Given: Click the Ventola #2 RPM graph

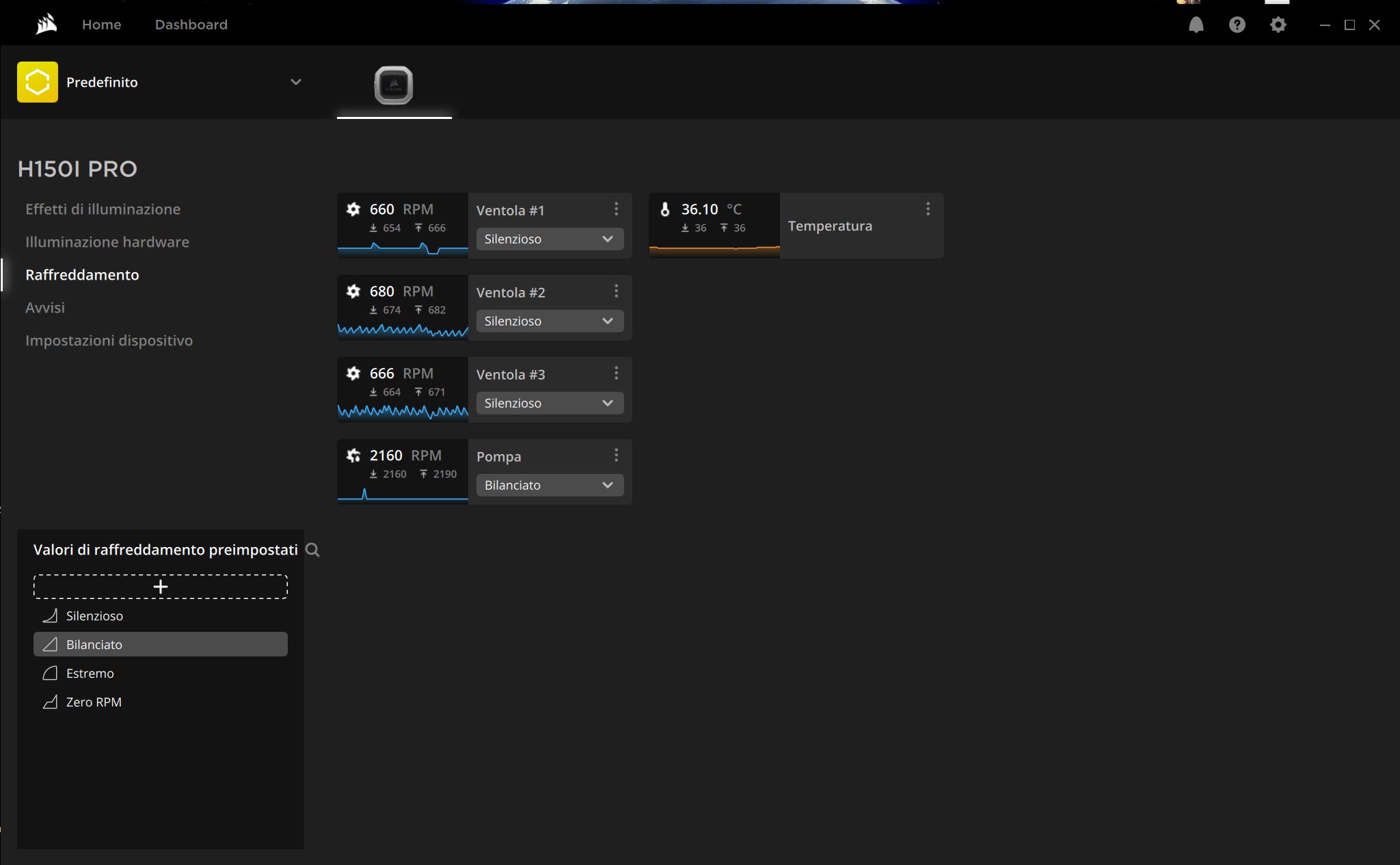Looking at the screenshot, I should (403, 331).
